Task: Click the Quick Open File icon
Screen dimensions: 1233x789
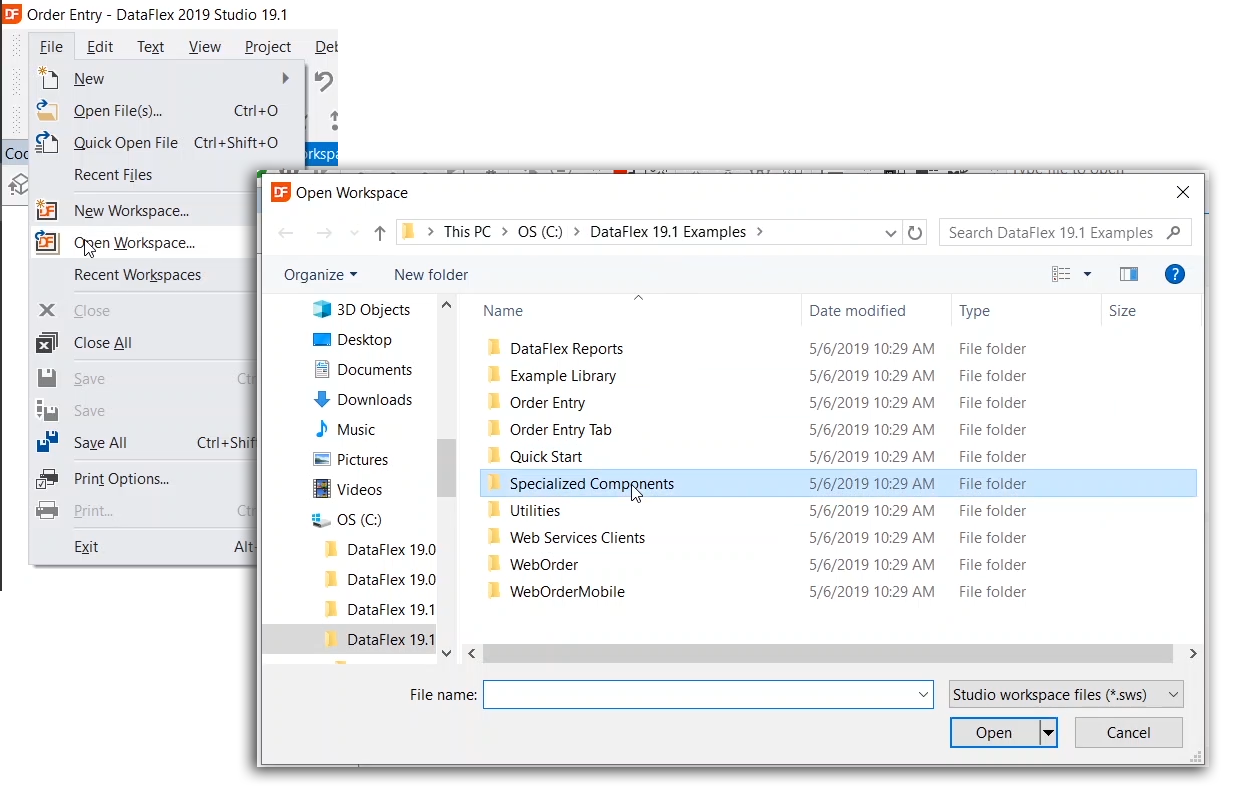Action: click(x=47, y=143)
